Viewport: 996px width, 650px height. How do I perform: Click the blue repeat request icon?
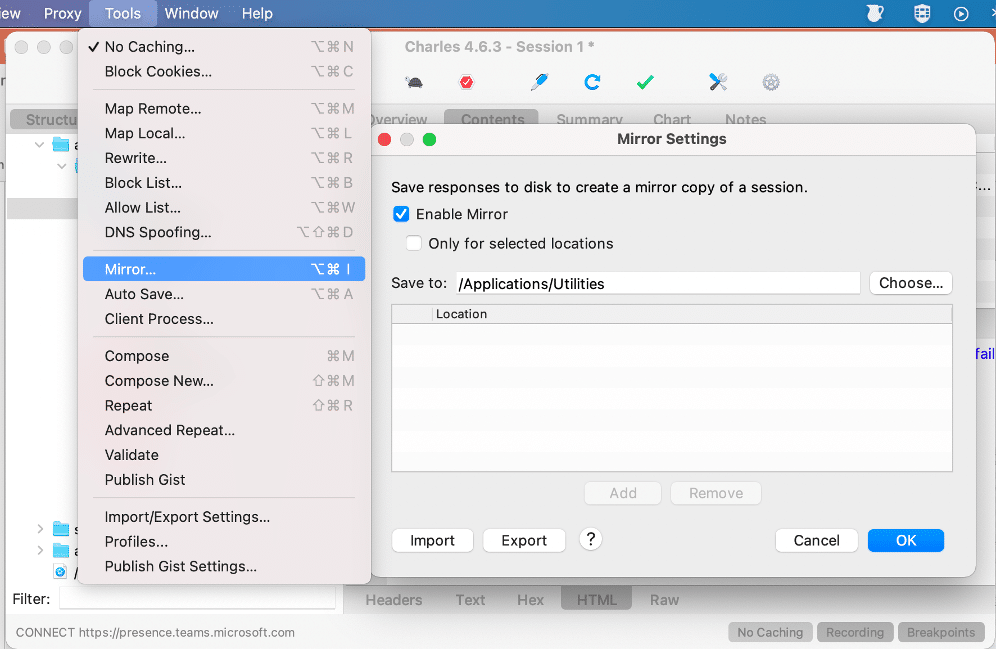click(x=592, y=82)
